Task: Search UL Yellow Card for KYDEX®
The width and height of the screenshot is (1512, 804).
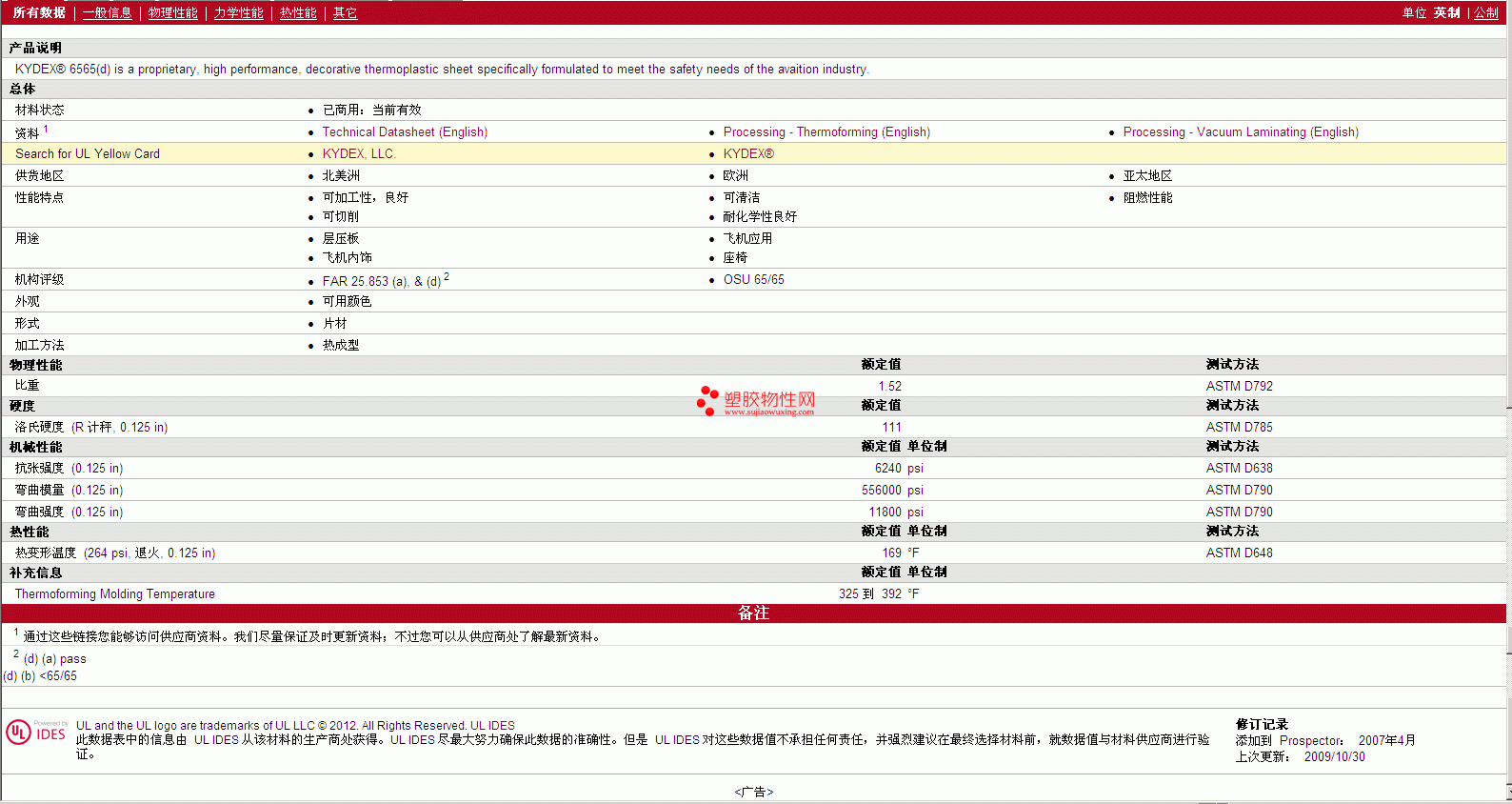Action: 748,154
